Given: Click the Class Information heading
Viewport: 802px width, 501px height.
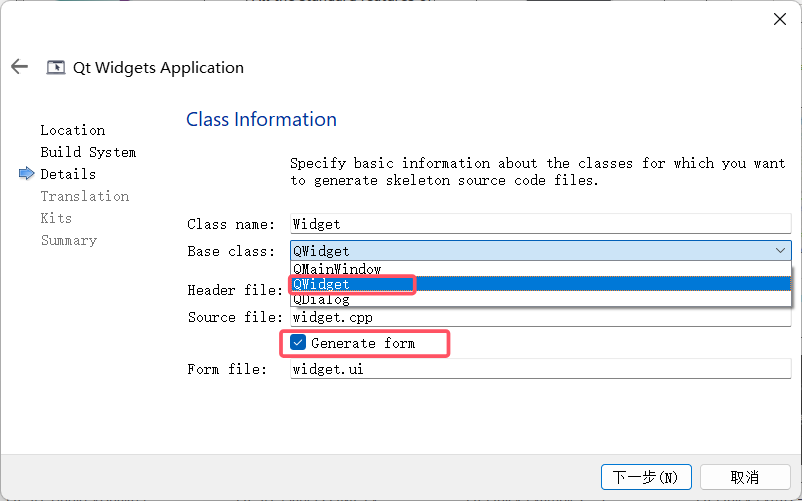Looking at the screenshot, I should [x=261, y=119].
